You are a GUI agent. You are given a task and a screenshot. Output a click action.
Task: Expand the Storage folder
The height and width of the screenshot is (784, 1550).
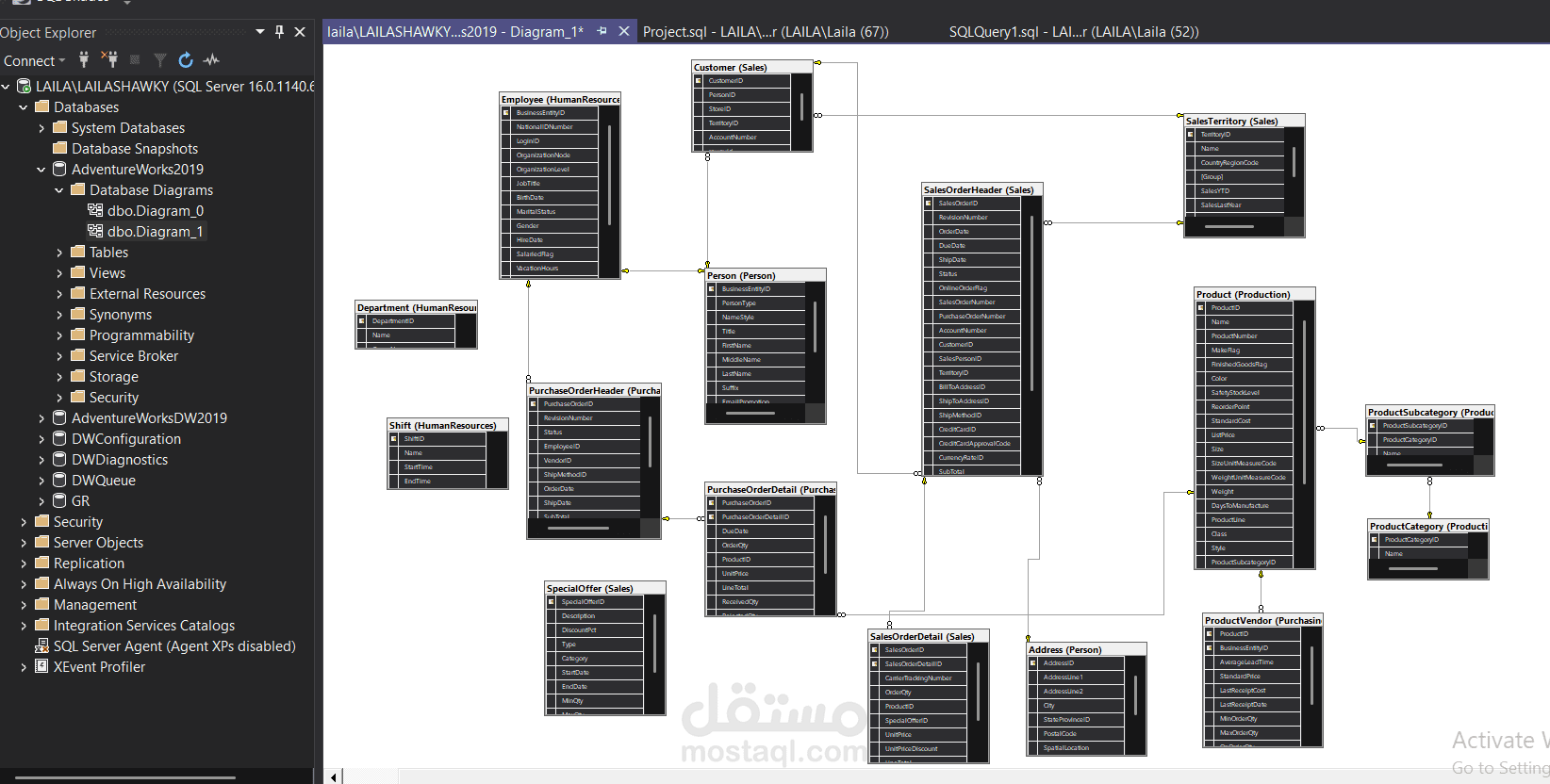(x=59, y=377)
